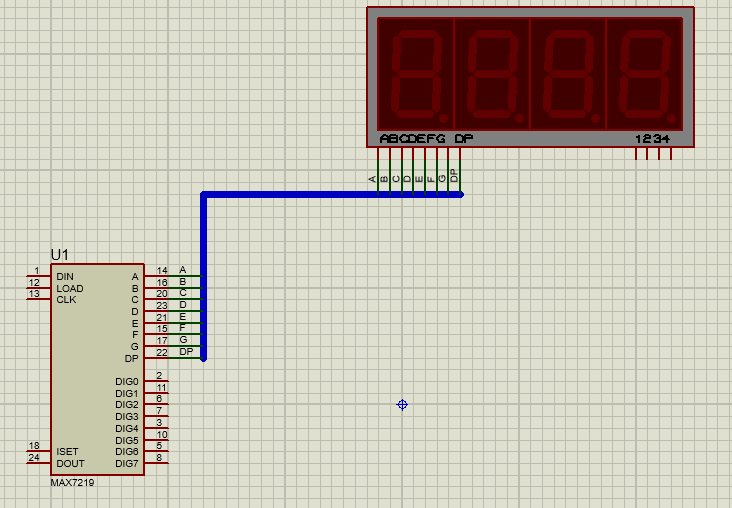Click the first digit of the 7-segment display
This screenshot has width=732, height=508.
pyautogui.click(x=413, y=74)
